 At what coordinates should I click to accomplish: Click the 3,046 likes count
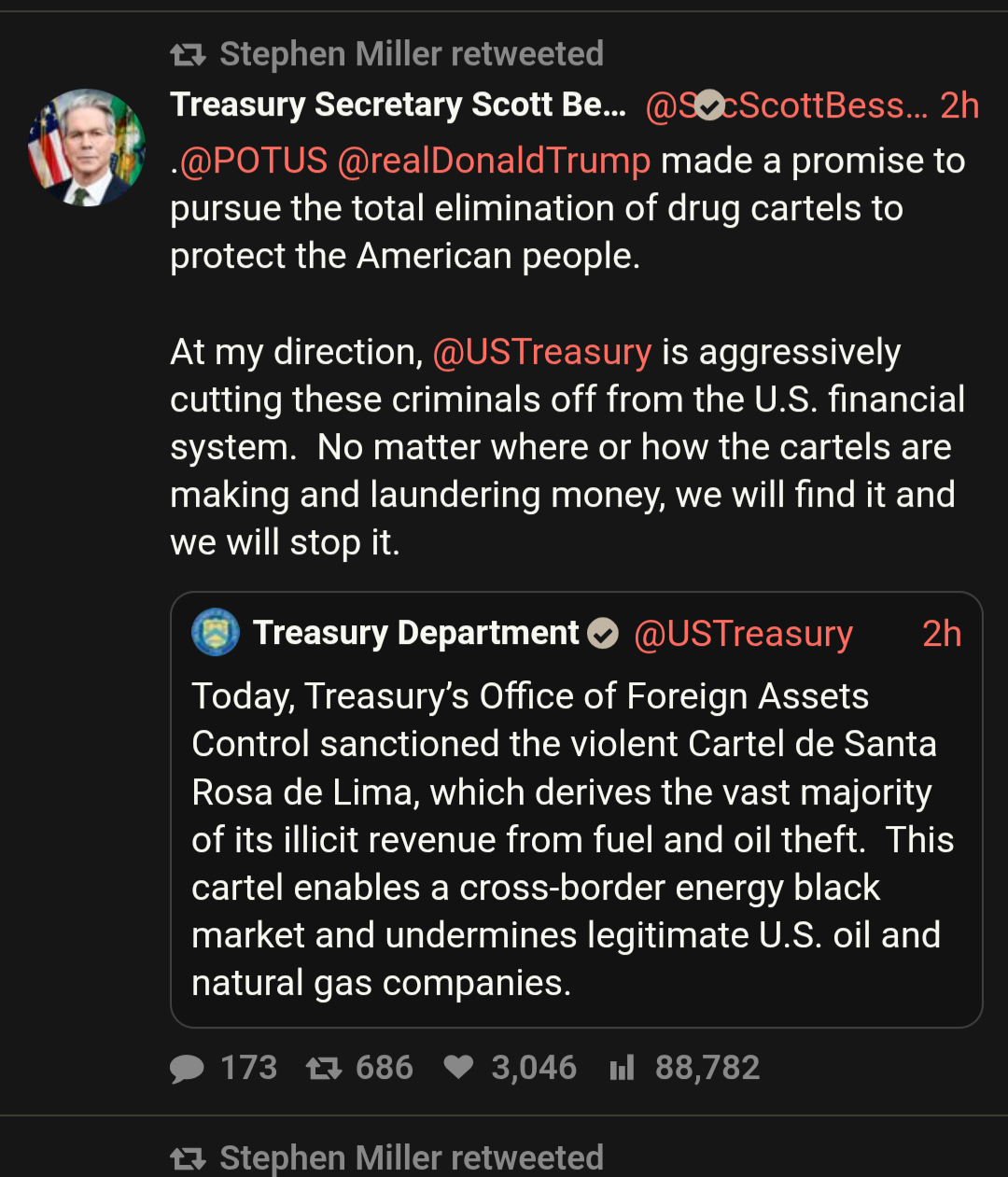pyautogui.click(x=534, y=1068)
